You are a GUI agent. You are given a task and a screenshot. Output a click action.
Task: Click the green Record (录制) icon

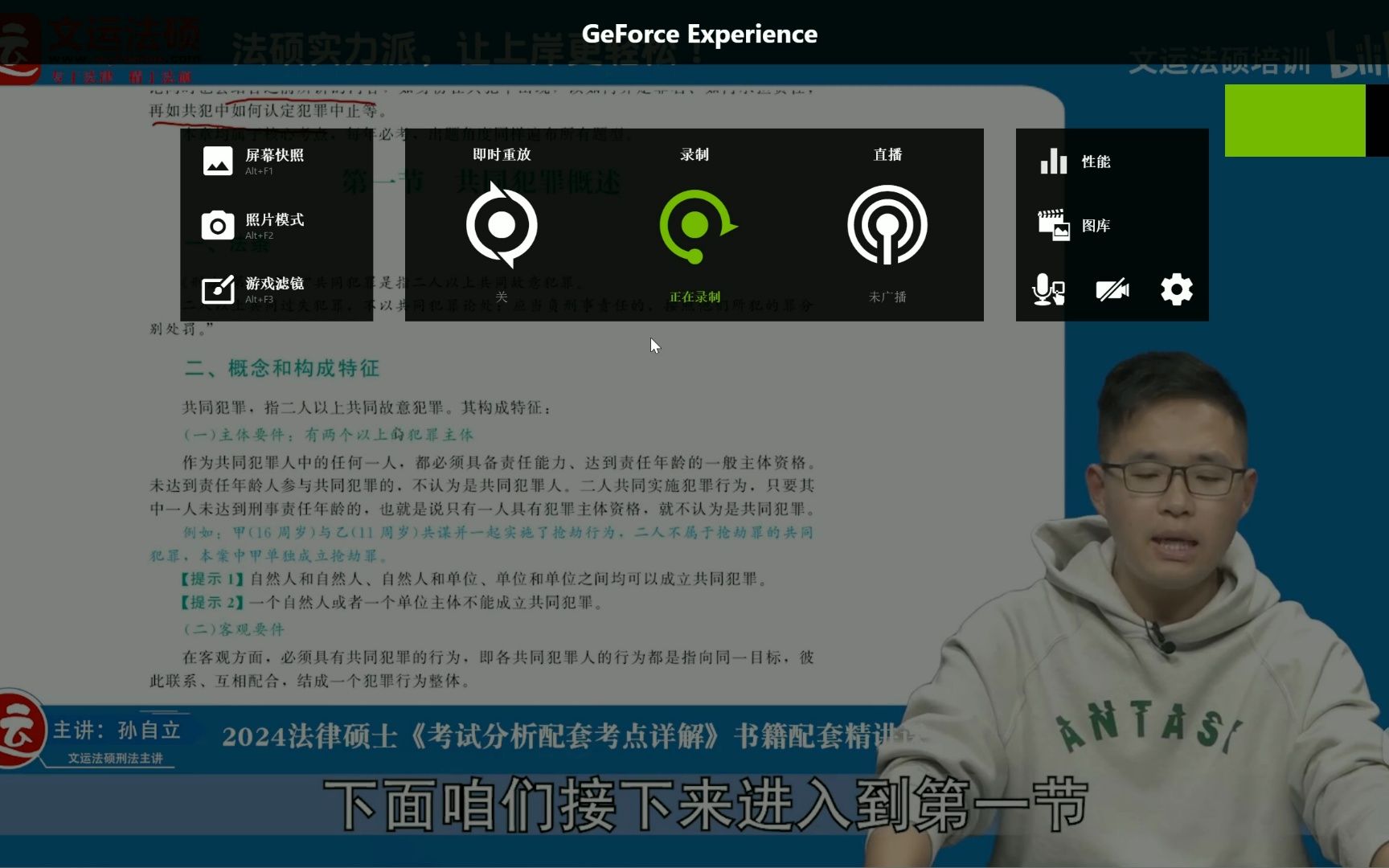[696, 226]
